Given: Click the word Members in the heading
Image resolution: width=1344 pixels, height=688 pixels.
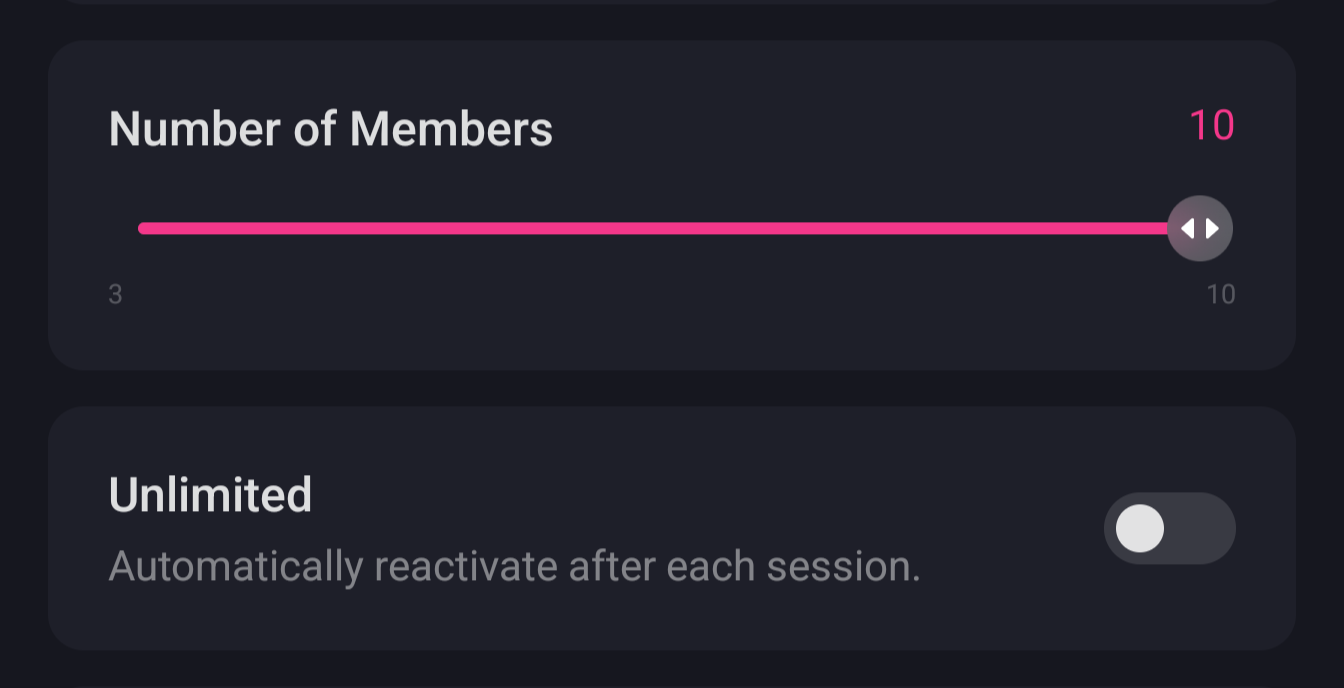Looking at the screenshot, I should click(451, 129).
